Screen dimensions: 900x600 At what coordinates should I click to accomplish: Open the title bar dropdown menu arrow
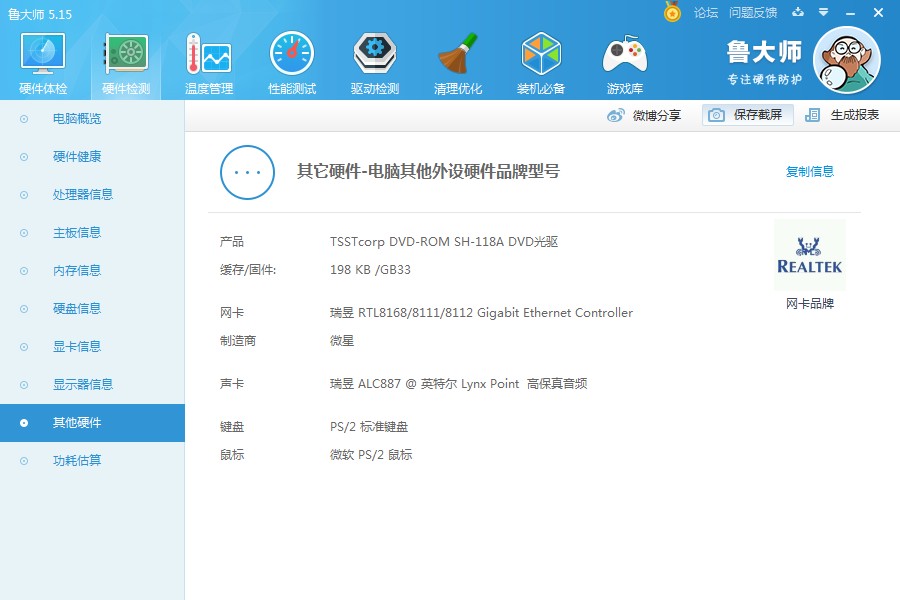click(x=823, y=12)
